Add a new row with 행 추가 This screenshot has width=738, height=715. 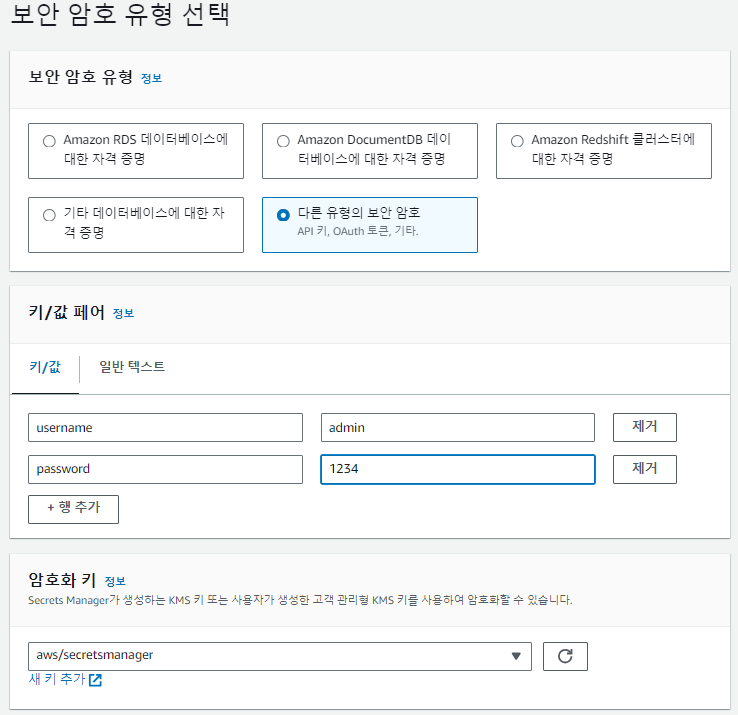click(73, 509)
